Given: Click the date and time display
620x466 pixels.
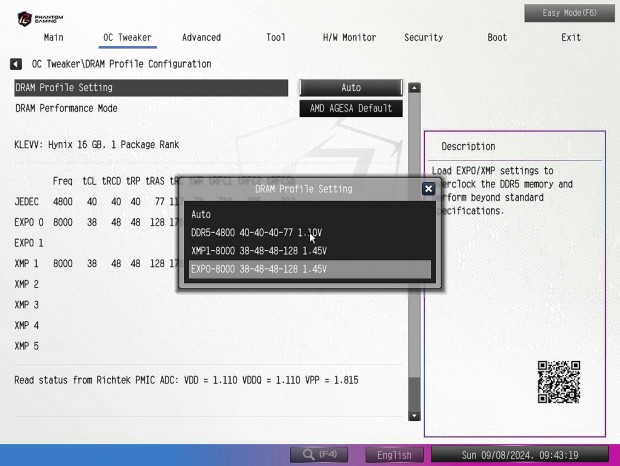Looking at the screenshot, I should (522, 455).
